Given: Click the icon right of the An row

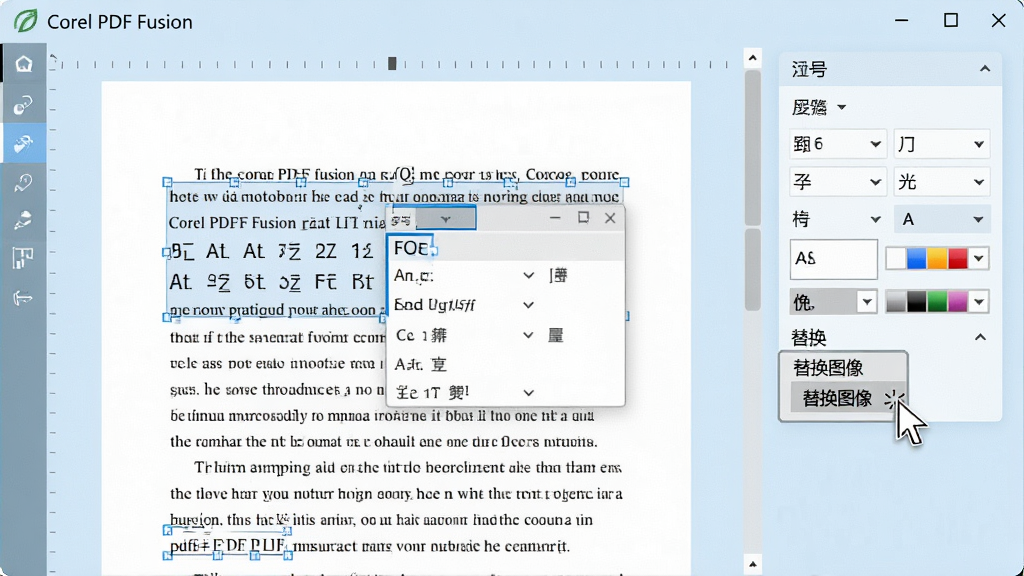Looking at the screenshot, I should (x=558, y=276).
